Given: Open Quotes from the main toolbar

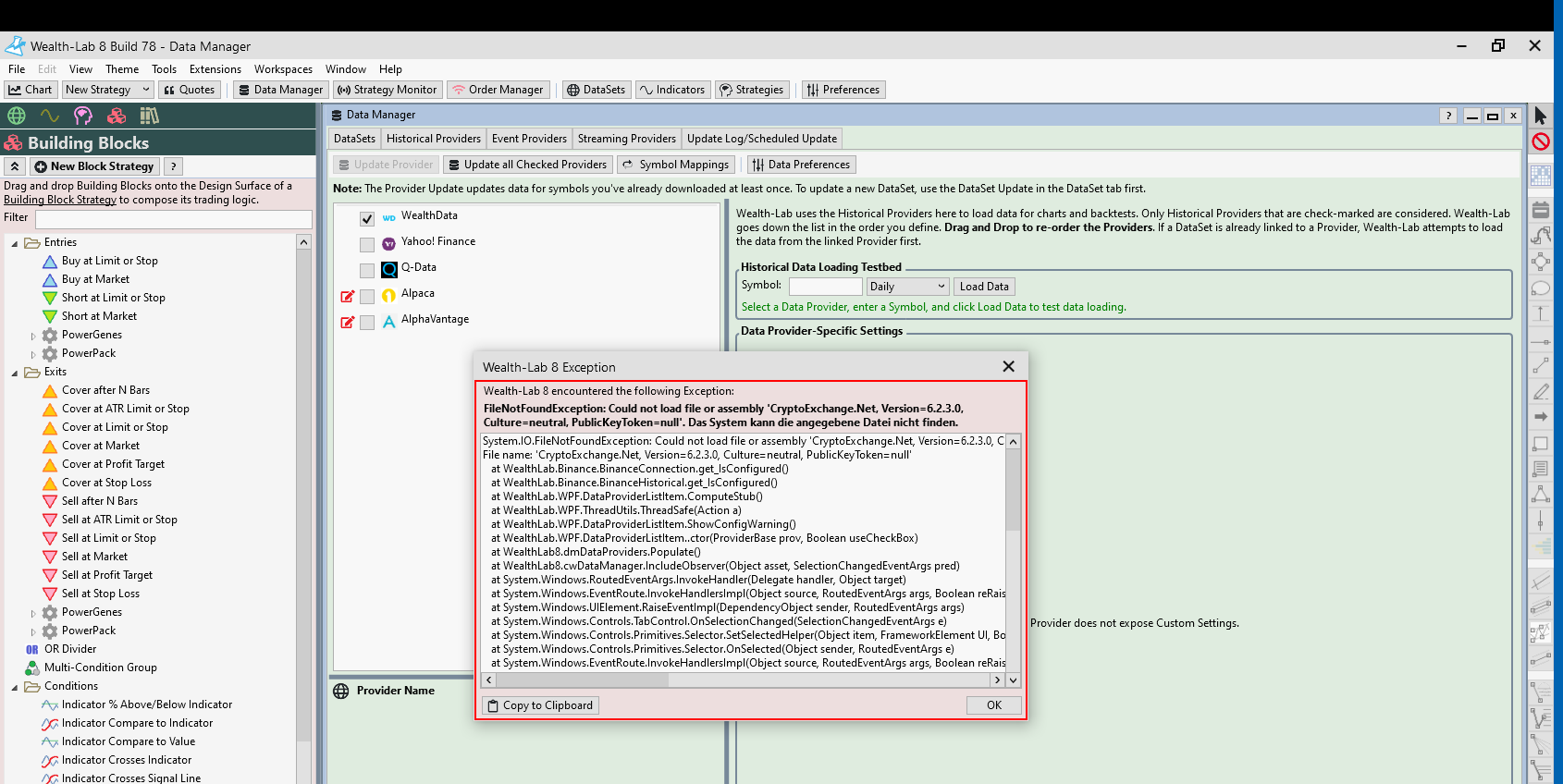Looking at the screenshot, I should 190,90.
